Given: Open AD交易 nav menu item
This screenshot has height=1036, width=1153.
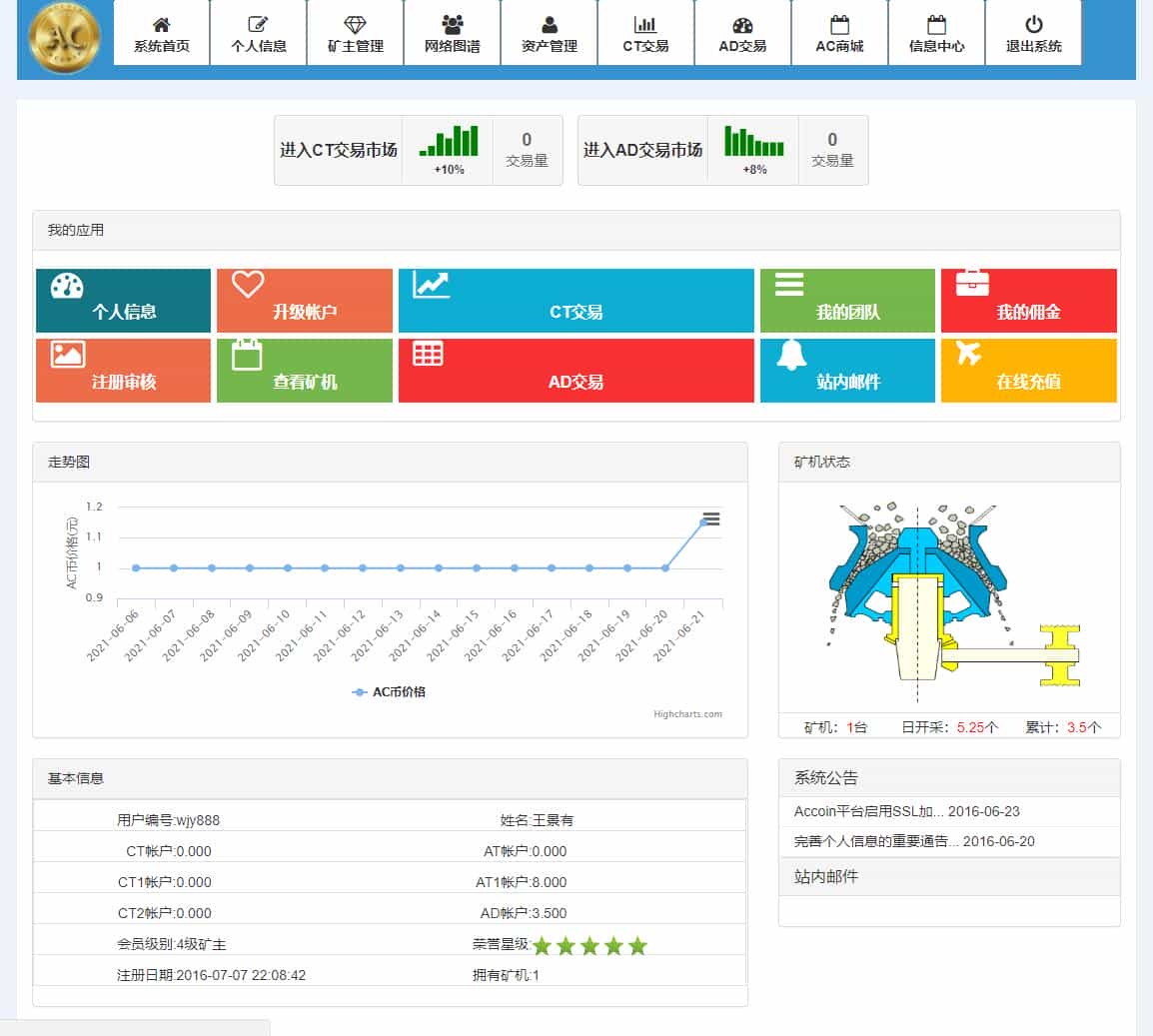Looking at the screenshot, I should pyautogui.click(x=742, y=33).
